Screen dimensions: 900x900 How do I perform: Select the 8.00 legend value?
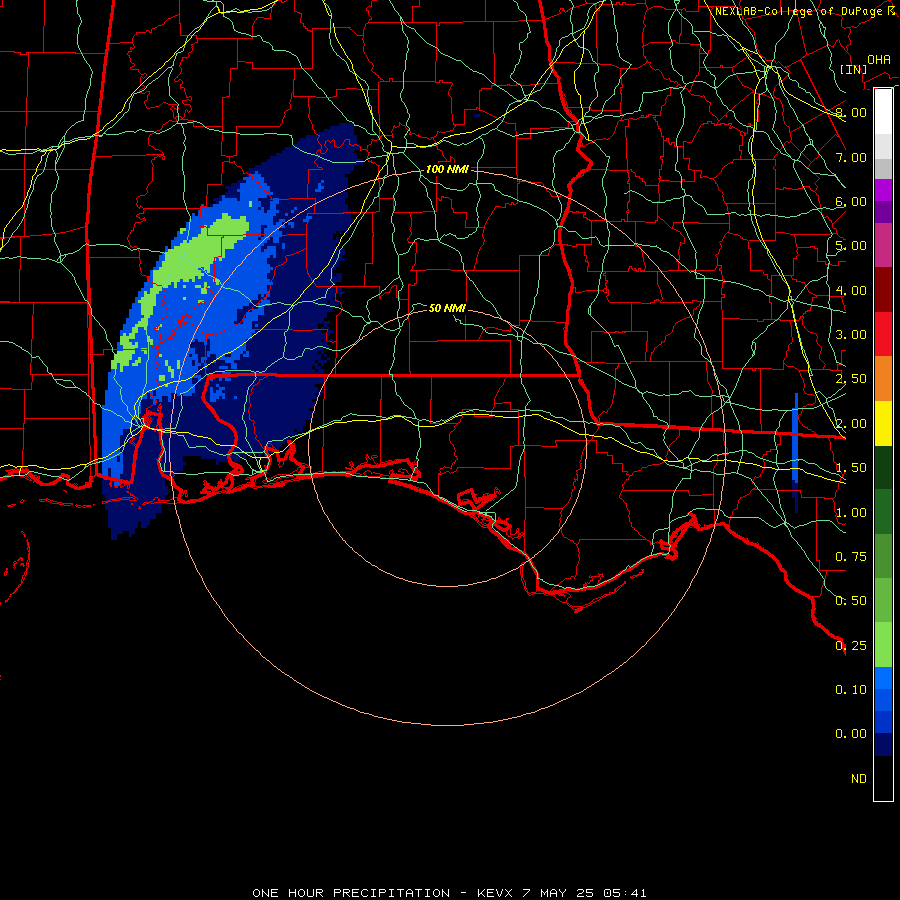[851, 112]
